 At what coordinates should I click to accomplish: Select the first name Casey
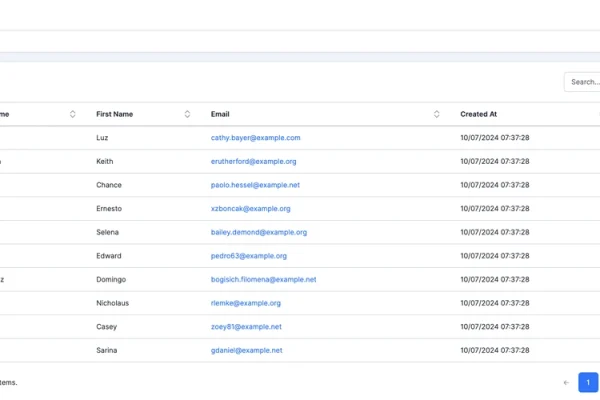[106, 327]
